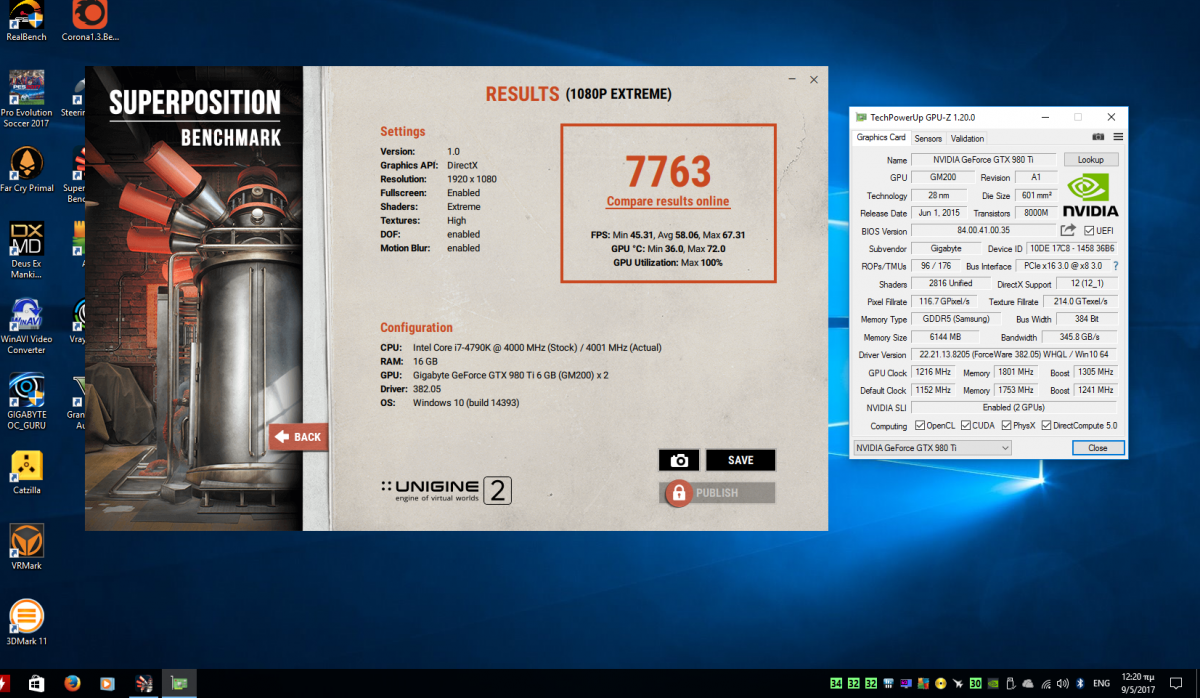Switch to GPU-Z taskbar icon
Image resolution: width=1200 pixels, height=698 pixels.
coord(180,684)
